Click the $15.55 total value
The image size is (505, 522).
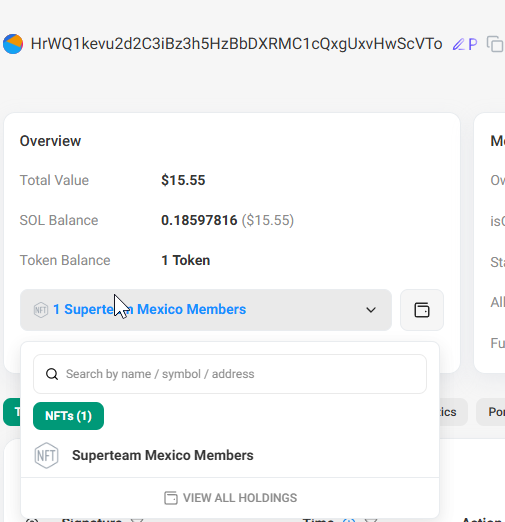(183, 180)
